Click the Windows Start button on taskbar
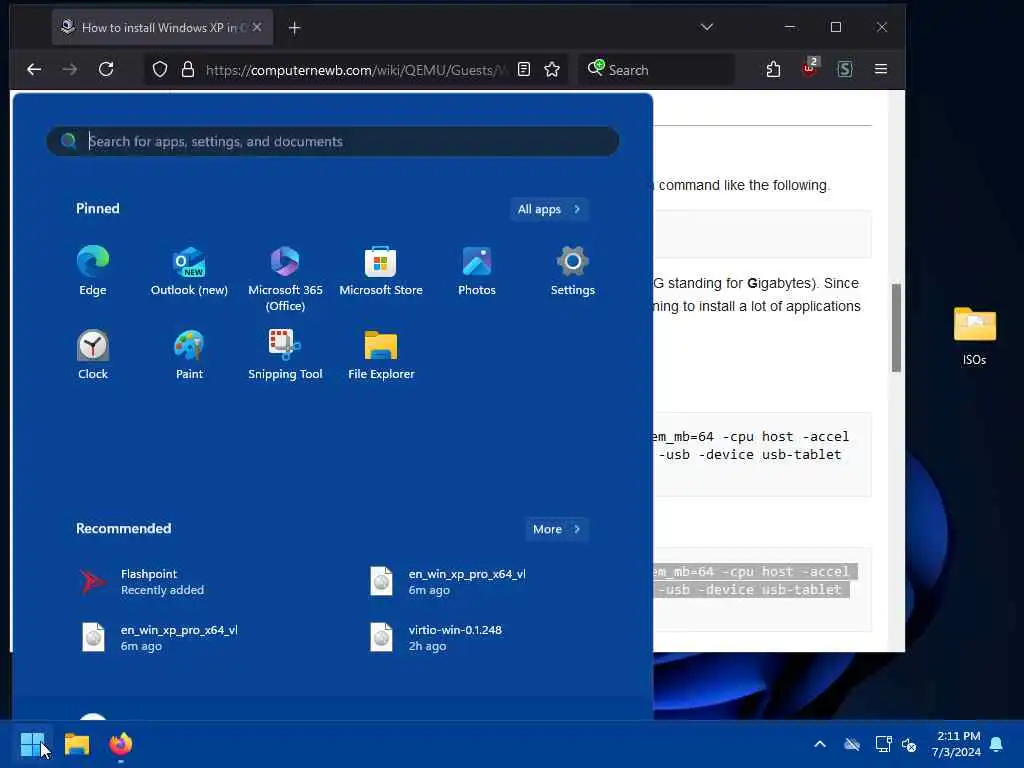This screenshot has height=768, width=1024. (33, 744)
